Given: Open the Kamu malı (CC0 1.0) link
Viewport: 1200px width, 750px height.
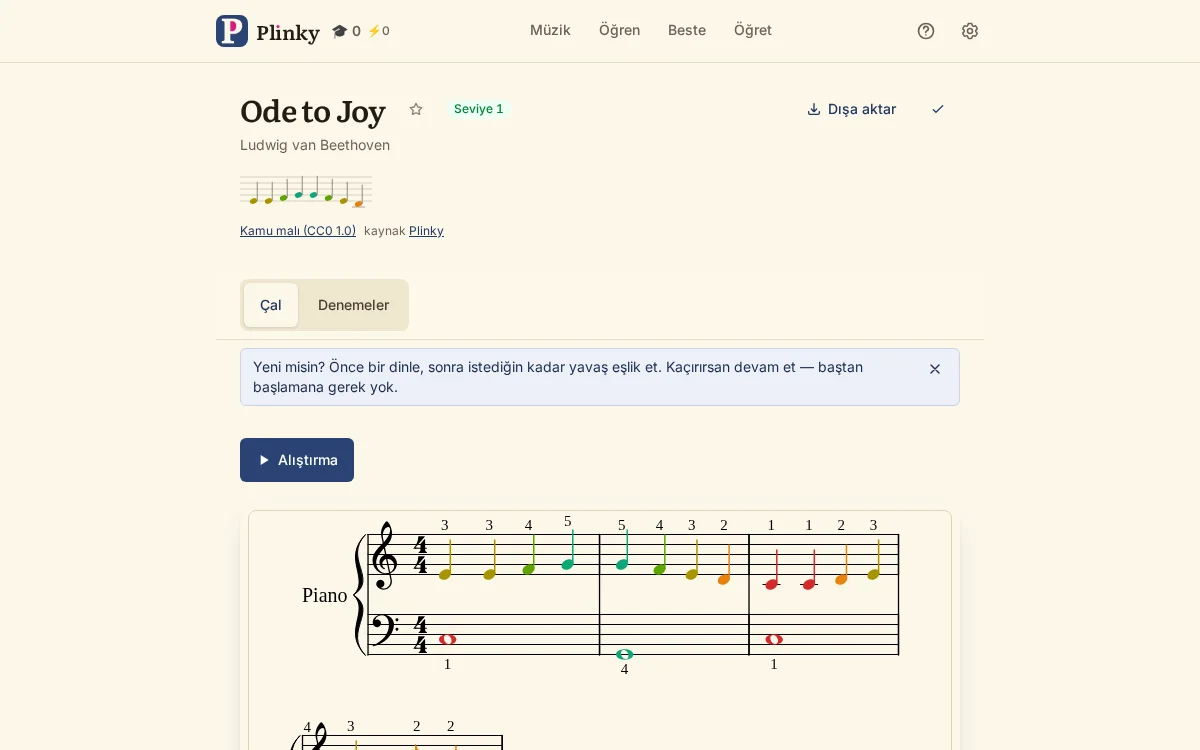Looking at the screenshot, I should [x=298, y=231].
